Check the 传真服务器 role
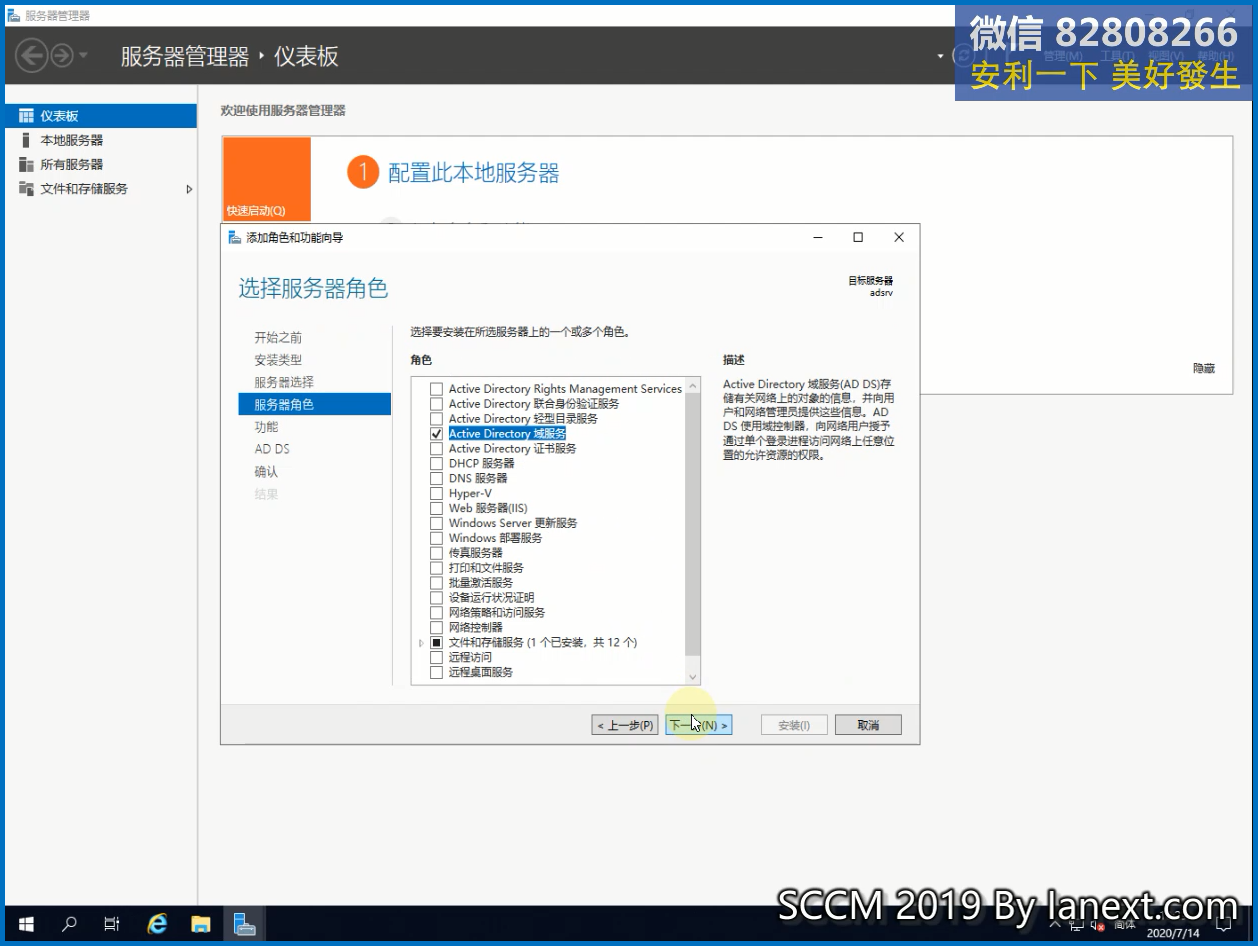The width and height of the screenshot is (1258, 946). pyautogui.click(x=436, y=553)
